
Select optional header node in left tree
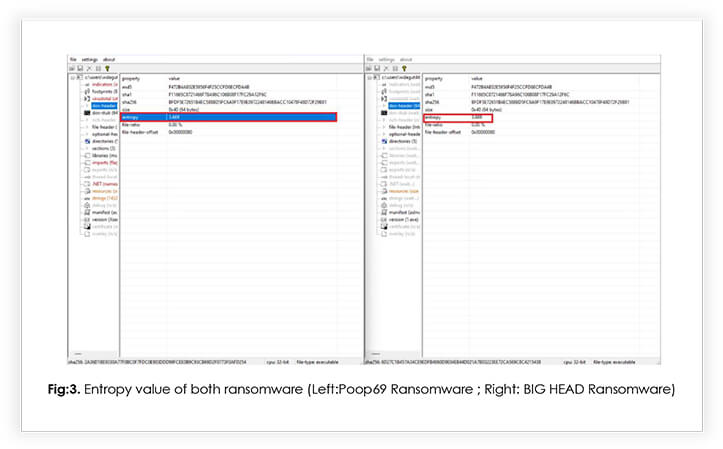pos(105,134)
